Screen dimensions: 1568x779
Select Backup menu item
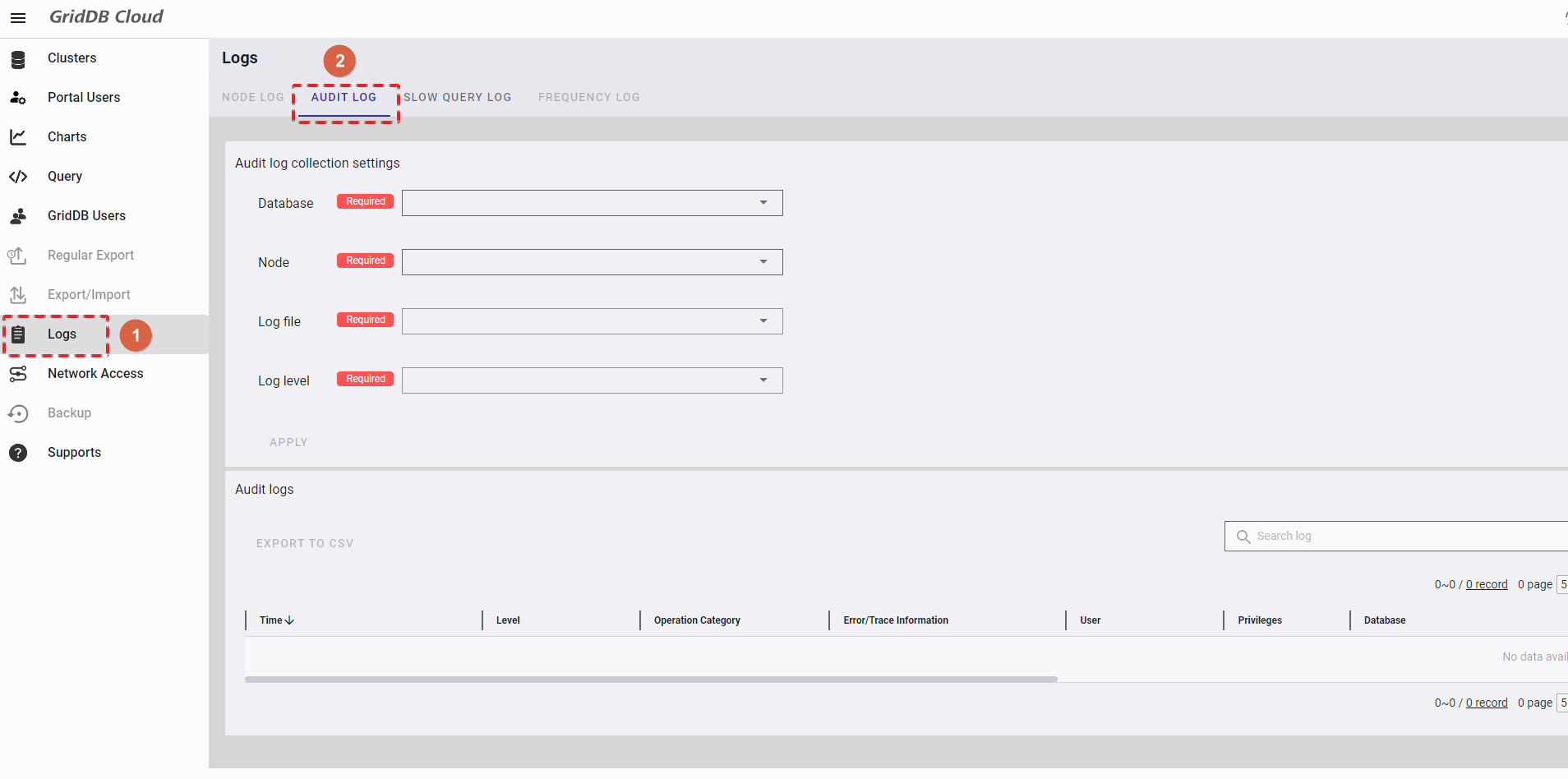69,413
